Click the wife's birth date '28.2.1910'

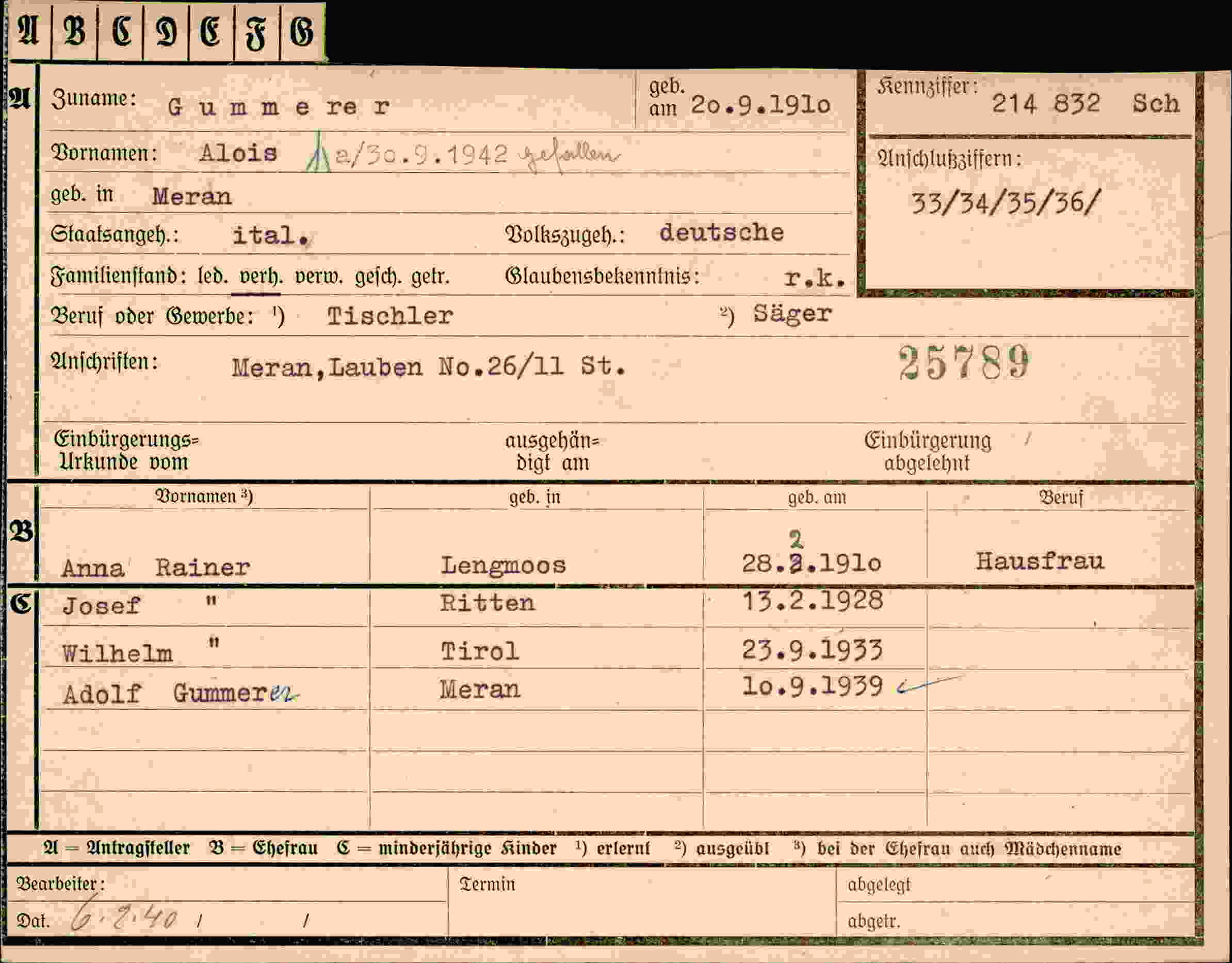pos(811,563)
